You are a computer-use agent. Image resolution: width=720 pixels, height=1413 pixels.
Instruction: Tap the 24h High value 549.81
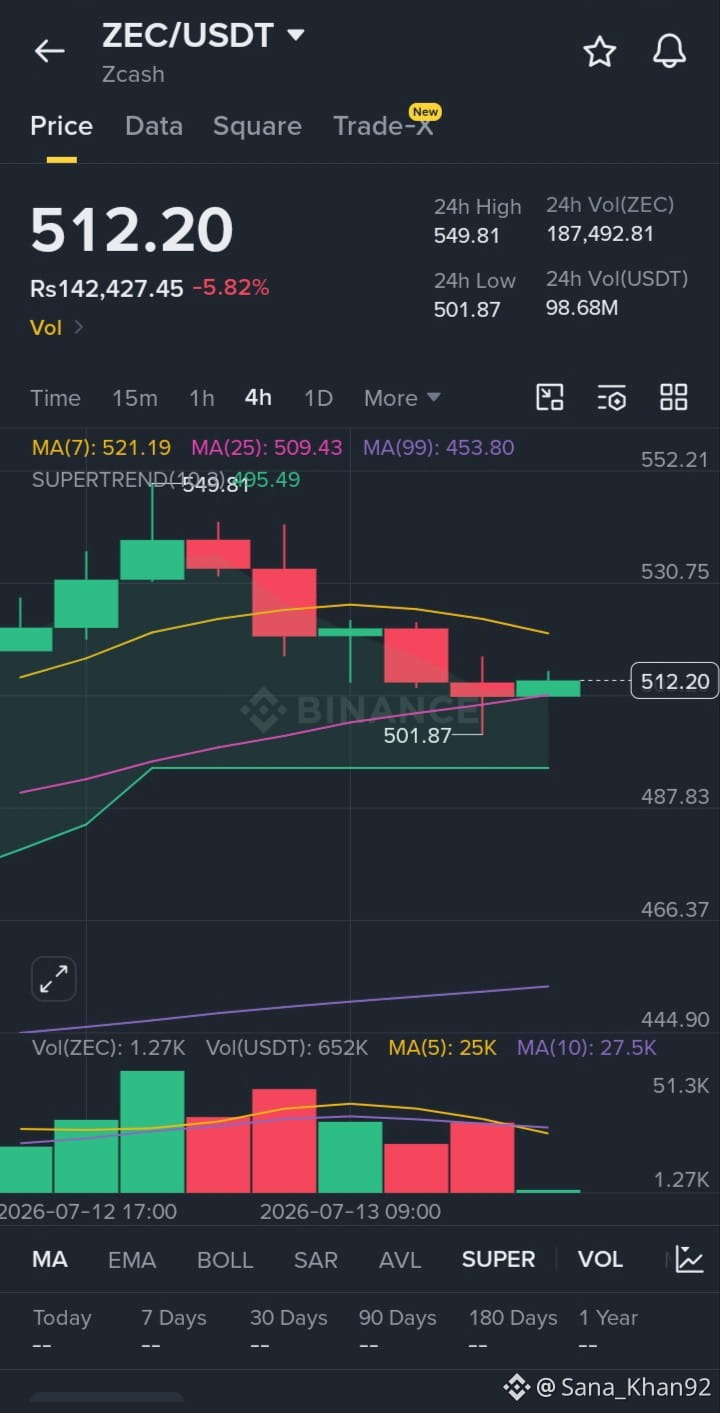(467, 236)
